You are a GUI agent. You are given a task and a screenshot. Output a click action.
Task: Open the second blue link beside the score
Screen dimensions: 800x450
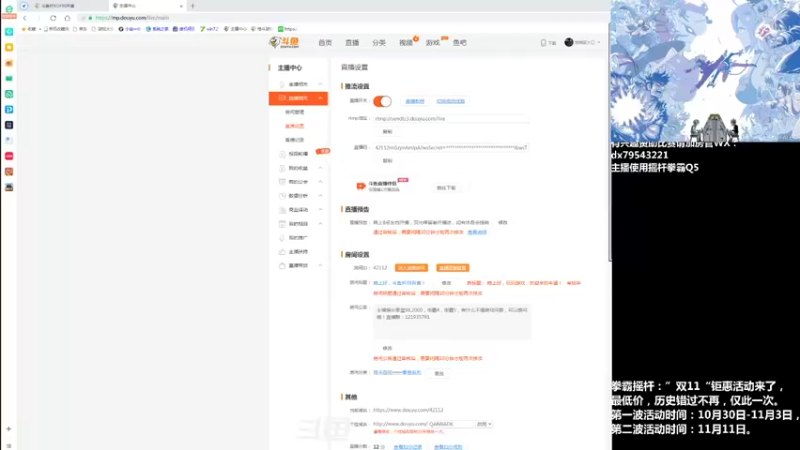pos(448,447)
